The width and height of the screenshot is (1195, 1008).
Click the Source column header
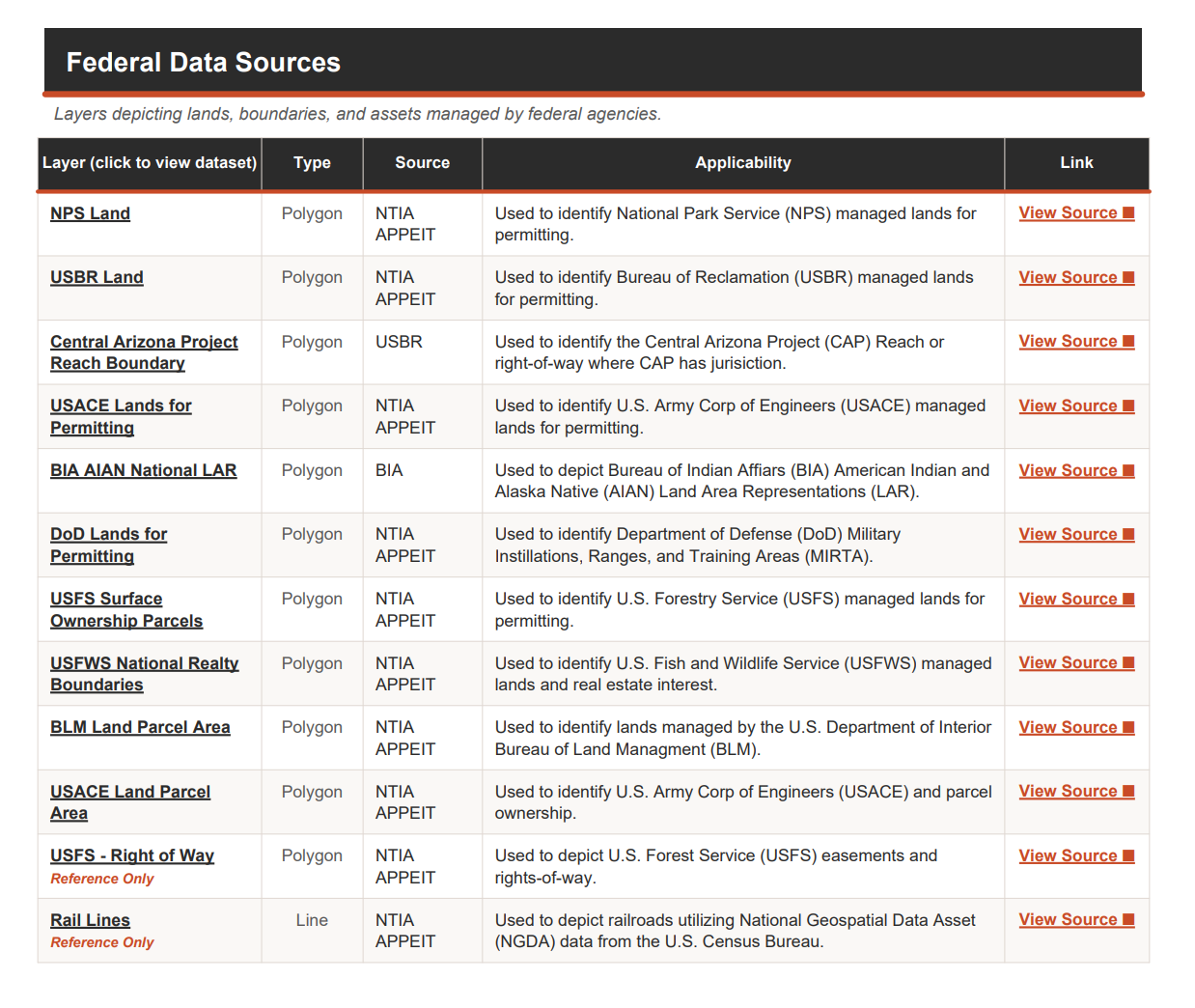[x=422, y=163]
